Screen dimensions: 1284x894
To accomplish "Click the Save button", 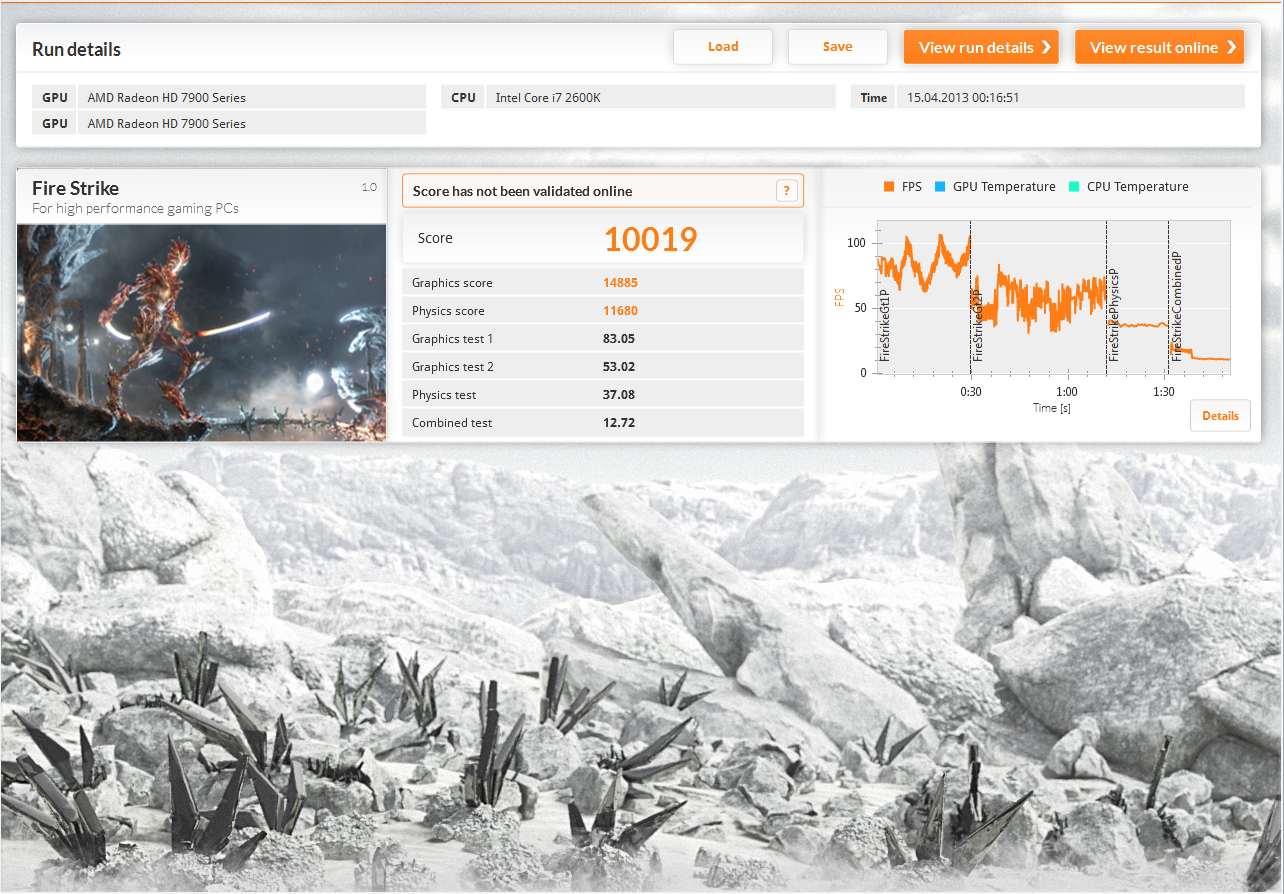I will tap(837, 47).
